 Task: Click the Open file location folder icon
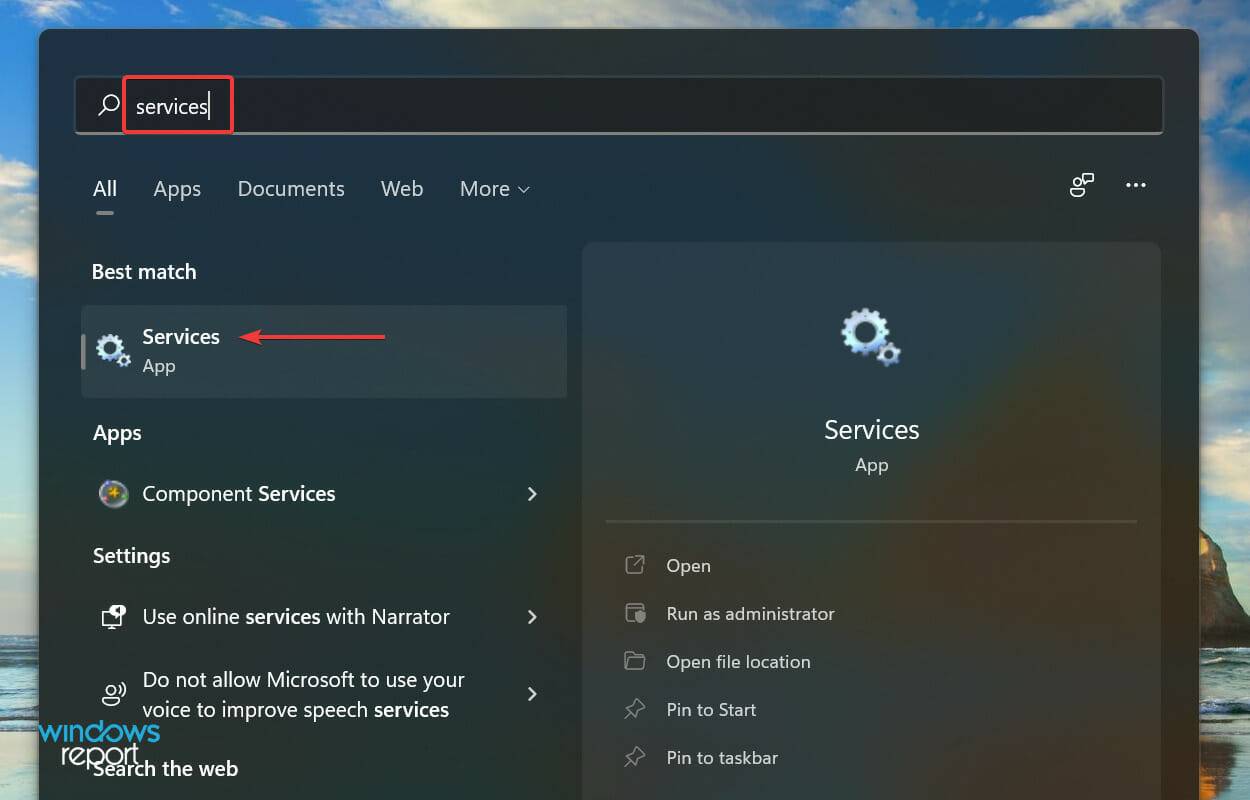click(x=635, y=661)
